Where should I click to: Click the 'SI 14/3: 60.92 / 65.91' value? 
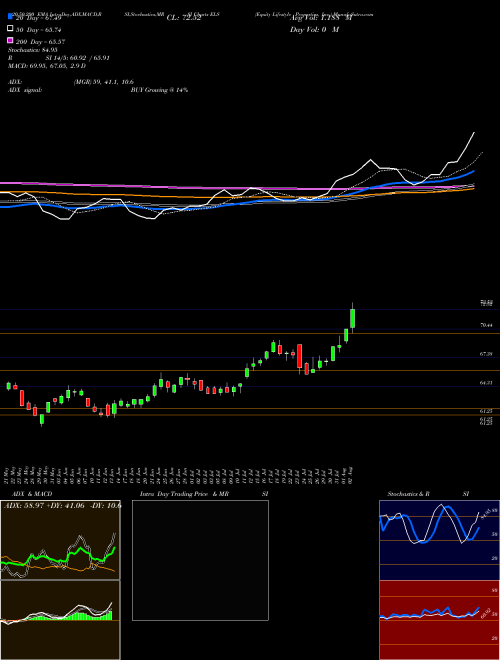(78, 58)
